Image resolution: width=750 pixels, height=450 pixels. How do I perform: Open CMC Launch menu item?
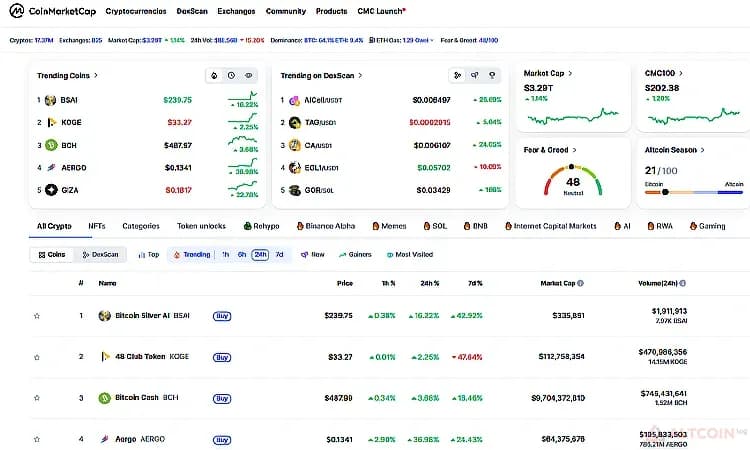(x=381, y=11)
